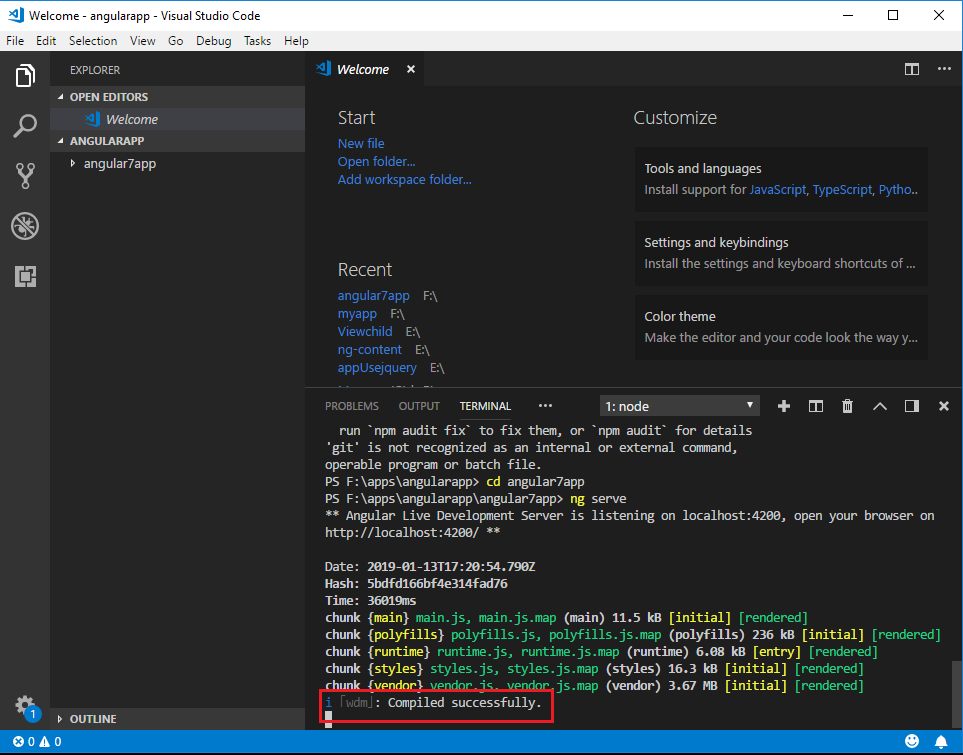This screenshot has width=963, height=755.
Task: Open notifications bell in status bar
Action: (x=941, y=741)
